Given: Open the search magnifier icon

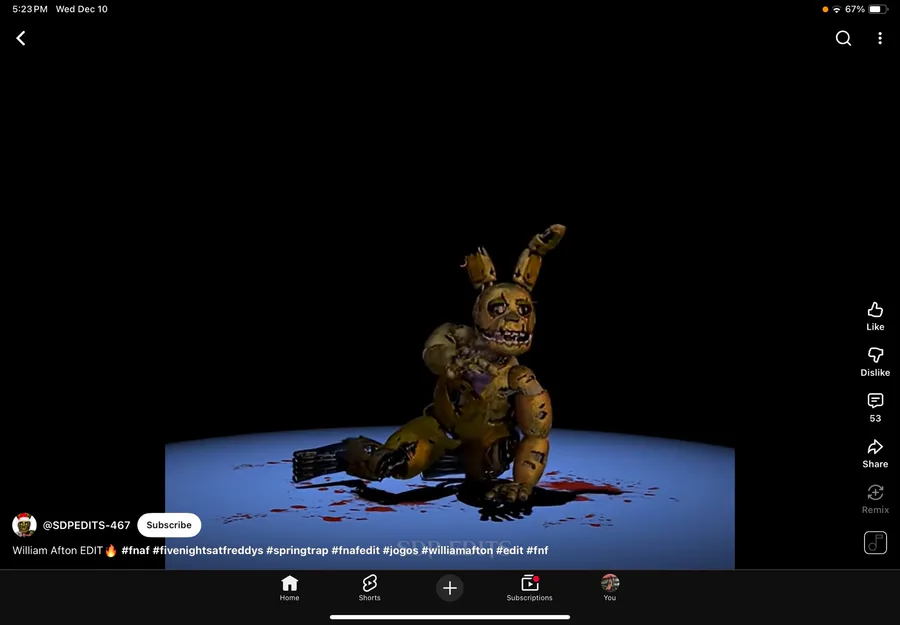Looking at the screenshot, I should [843, 38].
